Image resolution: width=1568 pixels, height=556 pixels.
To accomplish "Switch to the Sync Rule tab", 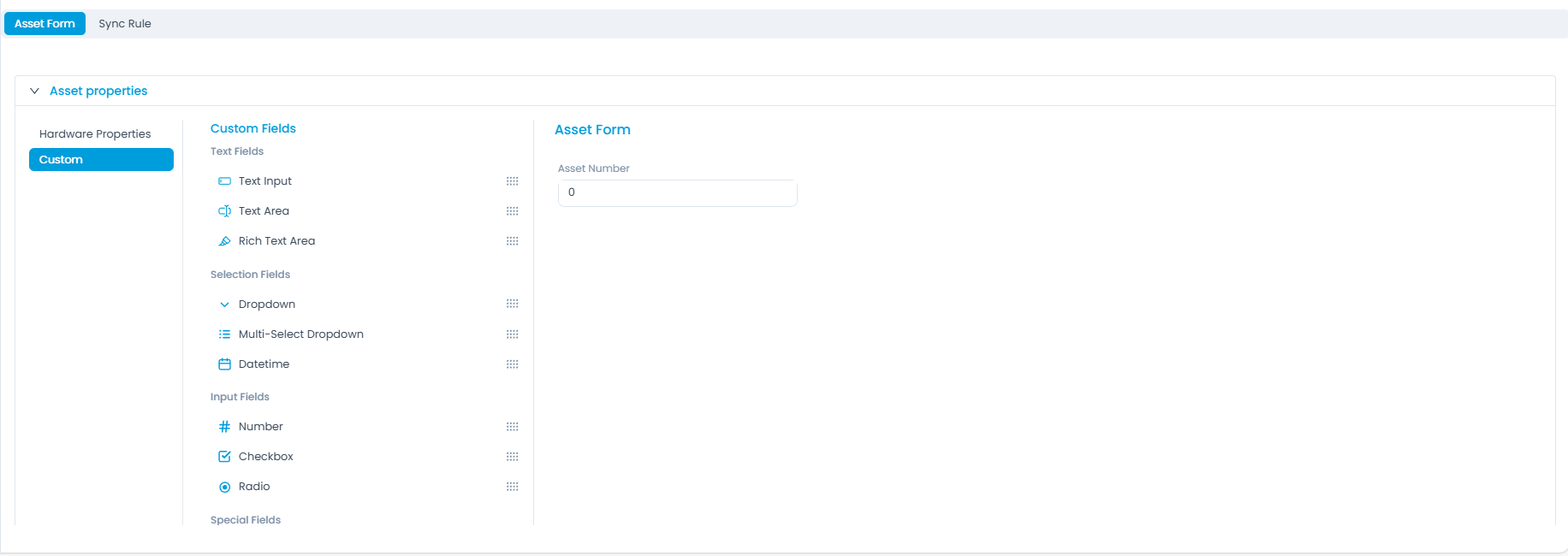I will click(x=125, y=24).
